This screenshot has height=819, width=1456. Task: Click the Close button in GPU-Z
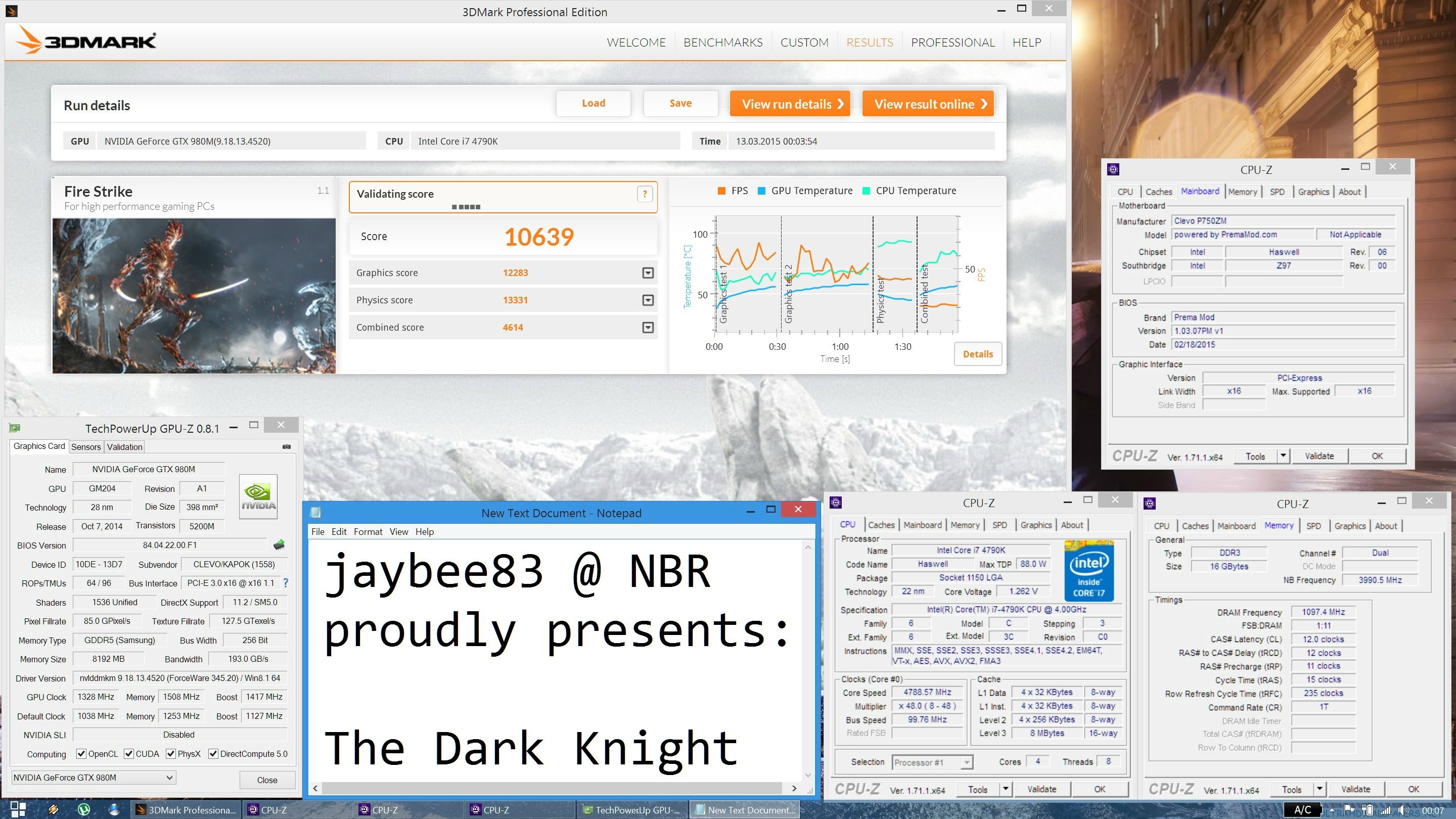pyautogui.click(x=267, y=780)
